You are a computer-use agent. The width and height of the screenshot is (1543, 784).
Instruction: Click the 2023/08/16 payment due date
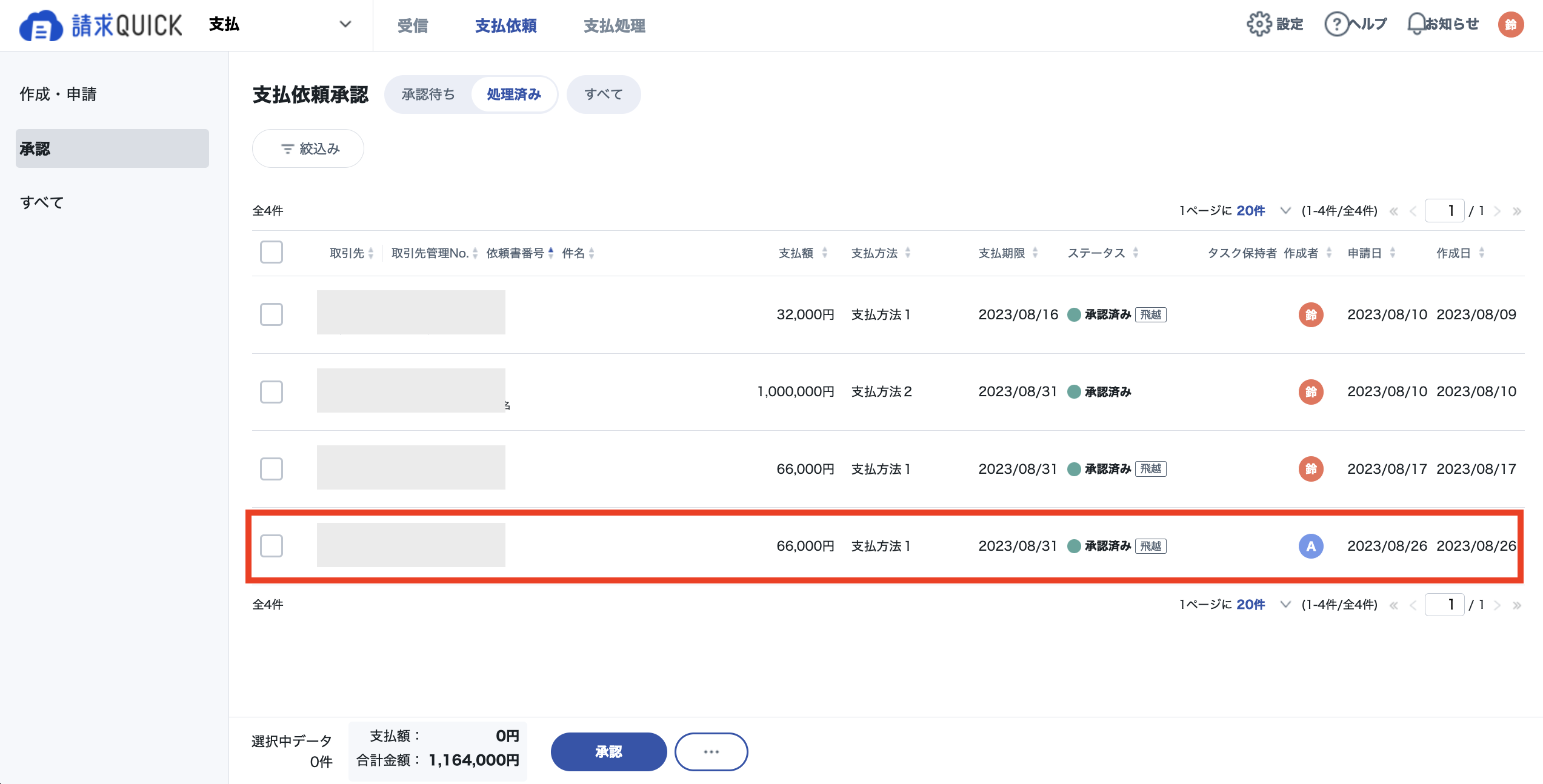click(x=1018, y=314)
